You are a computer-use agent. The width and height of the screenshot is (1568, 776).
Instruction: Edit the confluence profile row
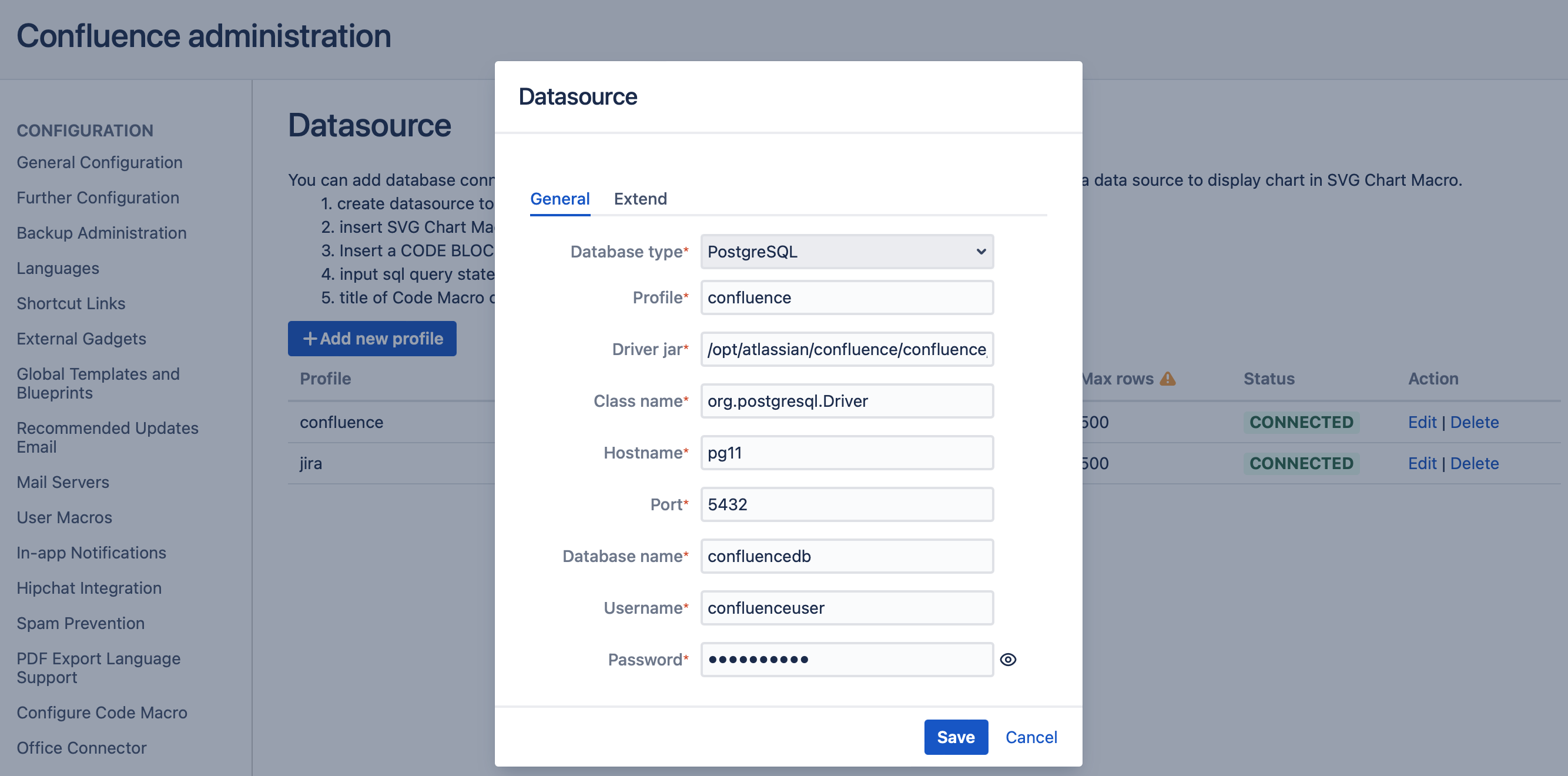click(x=1421, y=422)
